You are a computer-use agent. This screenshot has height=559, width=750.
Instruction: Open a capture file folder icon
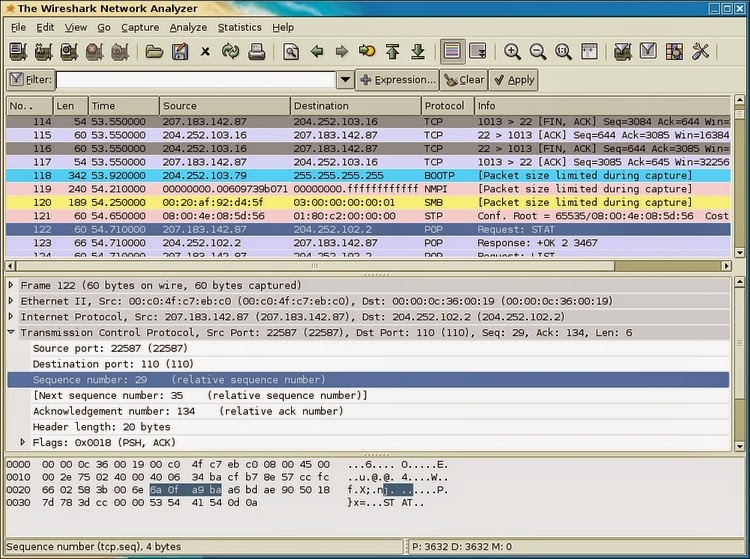[154, 51]
